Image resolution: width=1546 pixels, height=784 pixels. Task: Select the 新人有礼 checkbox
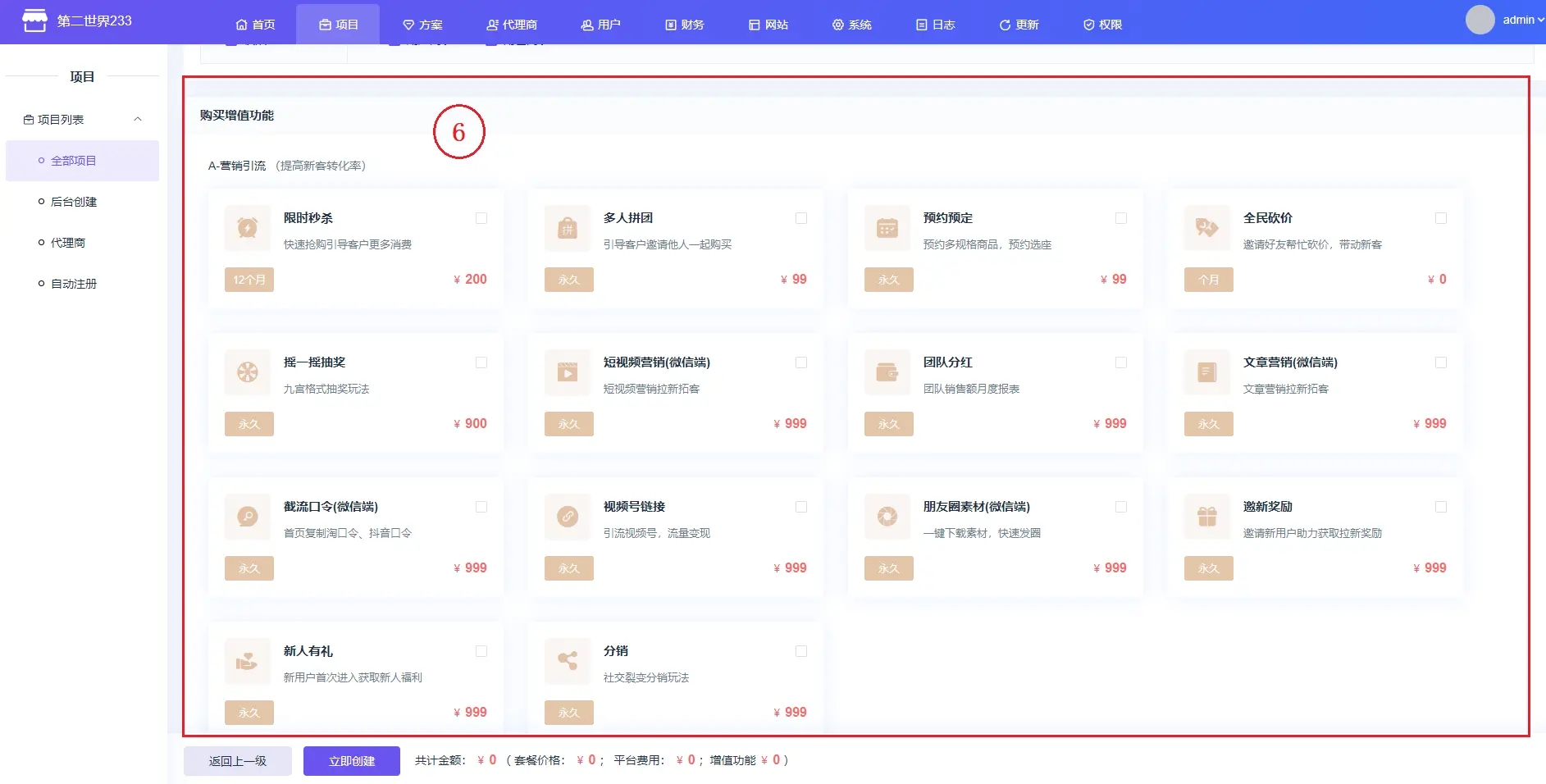(x=481, y=651)
